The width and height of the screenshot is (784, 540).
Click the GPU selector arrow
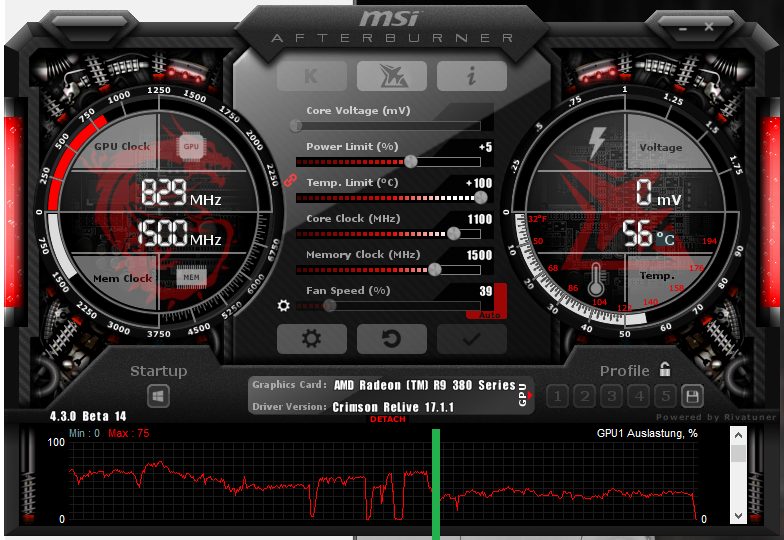pyautogui.click(x=530, y=396)
